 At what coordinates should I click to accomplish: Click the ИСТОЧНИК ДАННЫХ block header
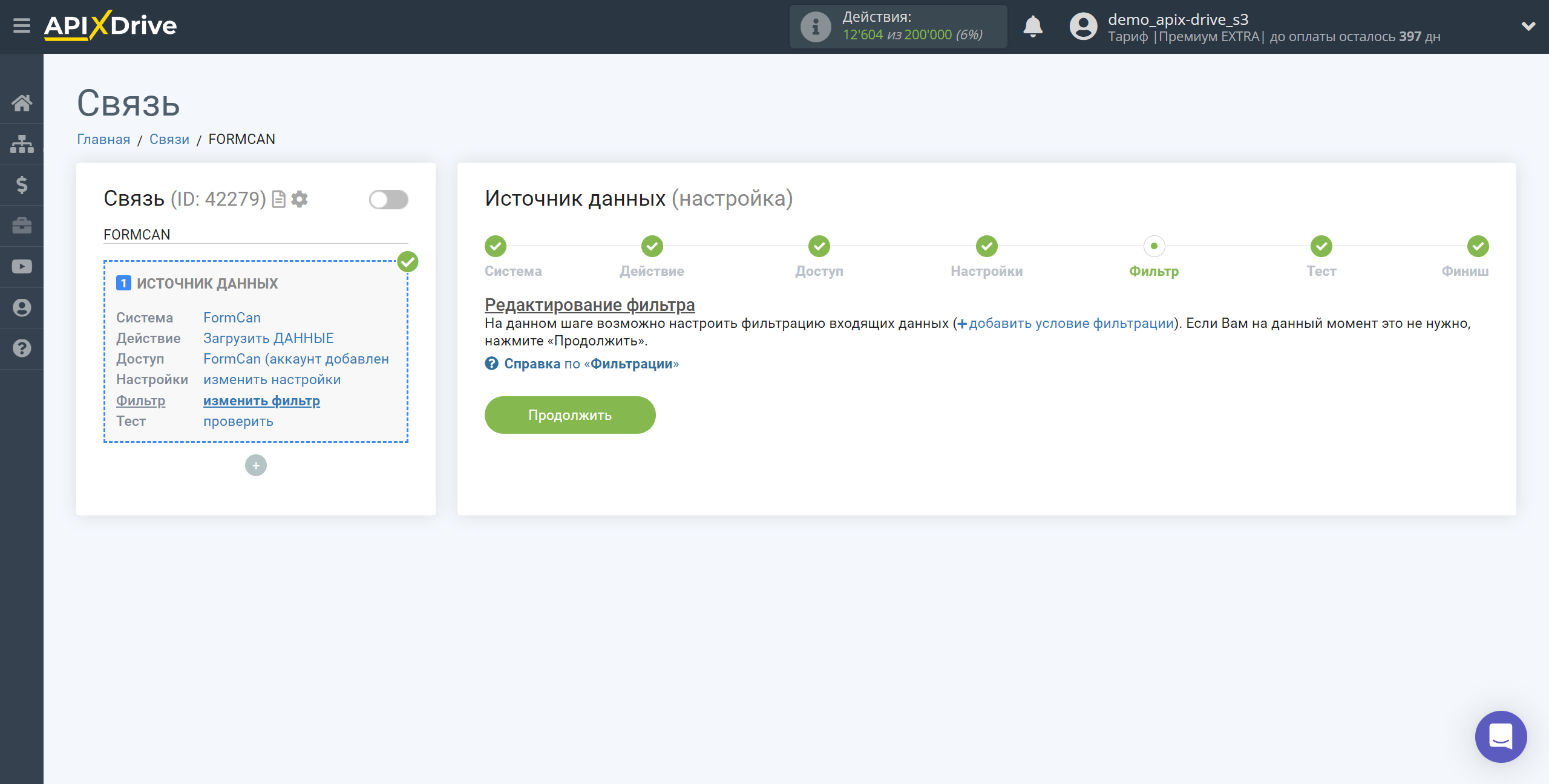[207, 283]
